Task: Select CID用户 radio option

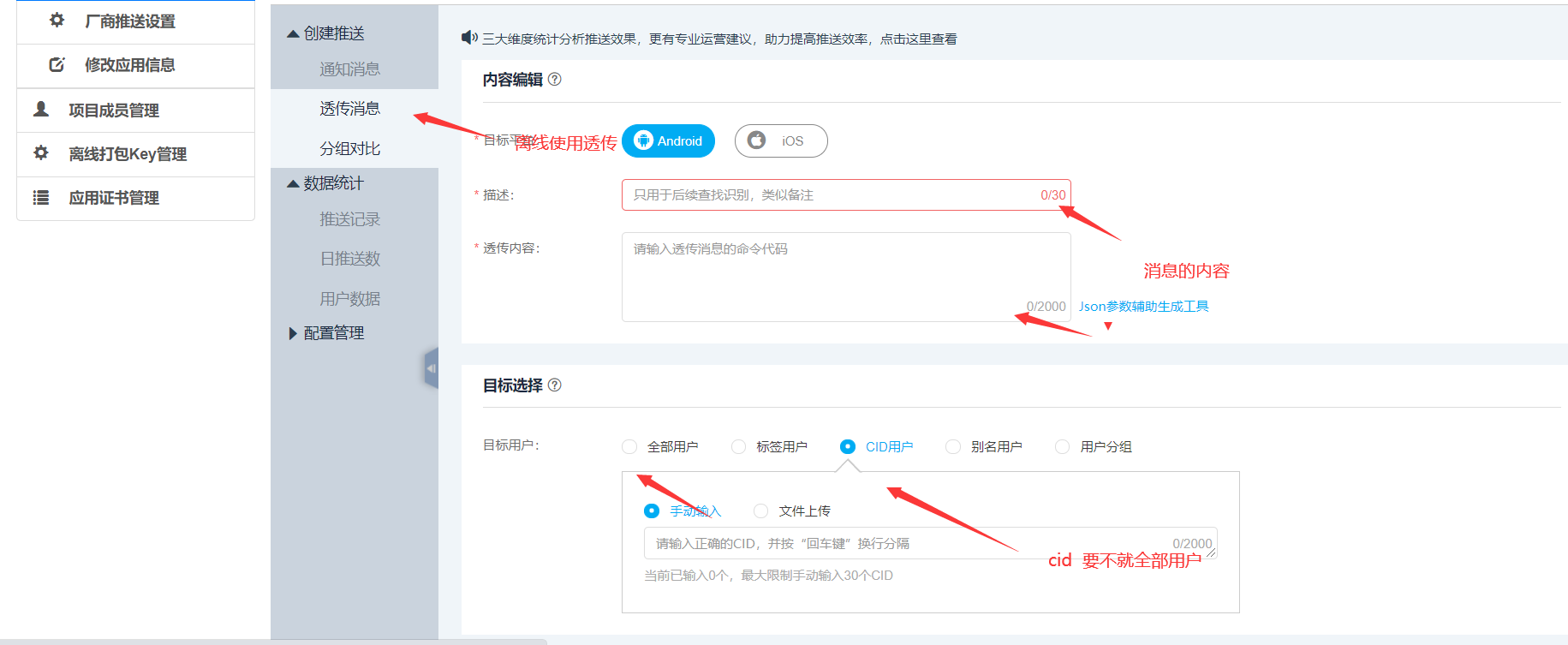Action: (x=848, y=446)
